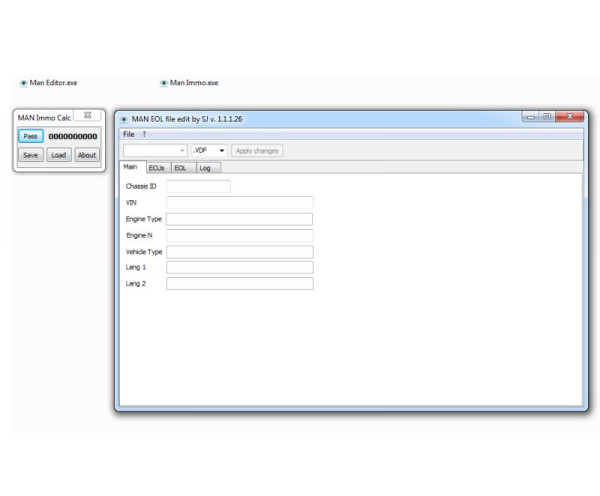Screen dimensions: 600x496
Task: Close the MAN EOL file edit window
Action: point(570,117)
